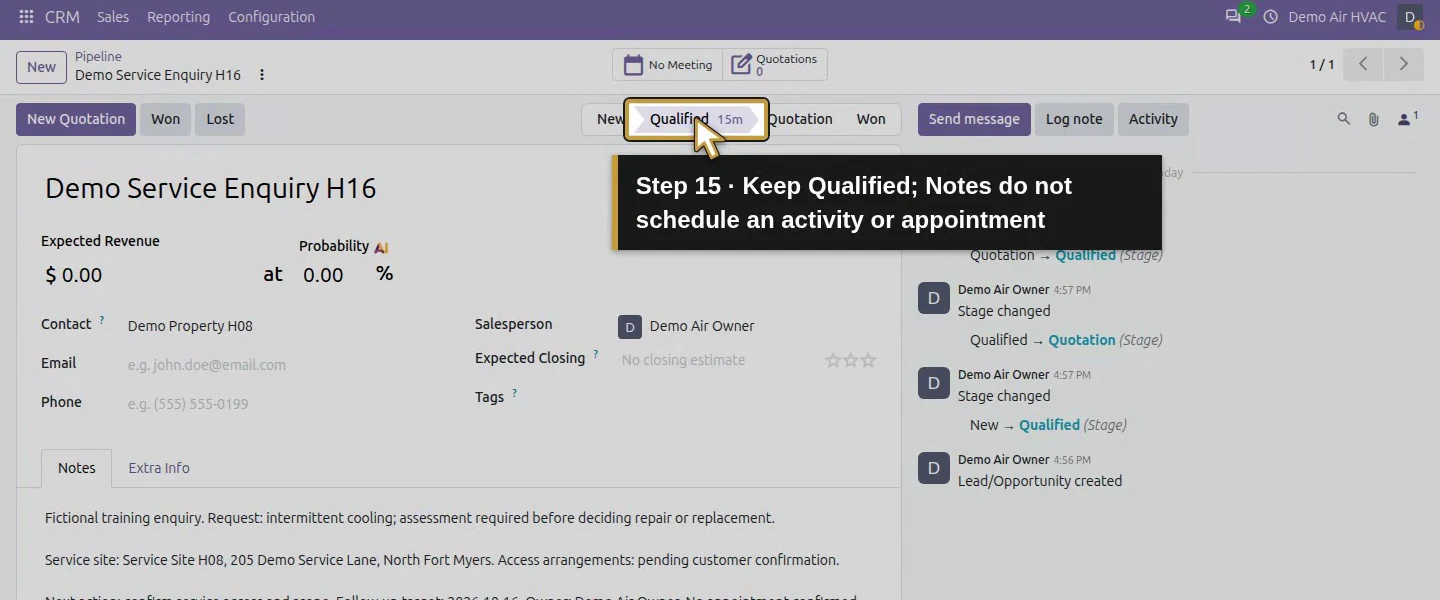Open the conversations messages icon
Viewport: 1440px width, 600px height.
1234,17
